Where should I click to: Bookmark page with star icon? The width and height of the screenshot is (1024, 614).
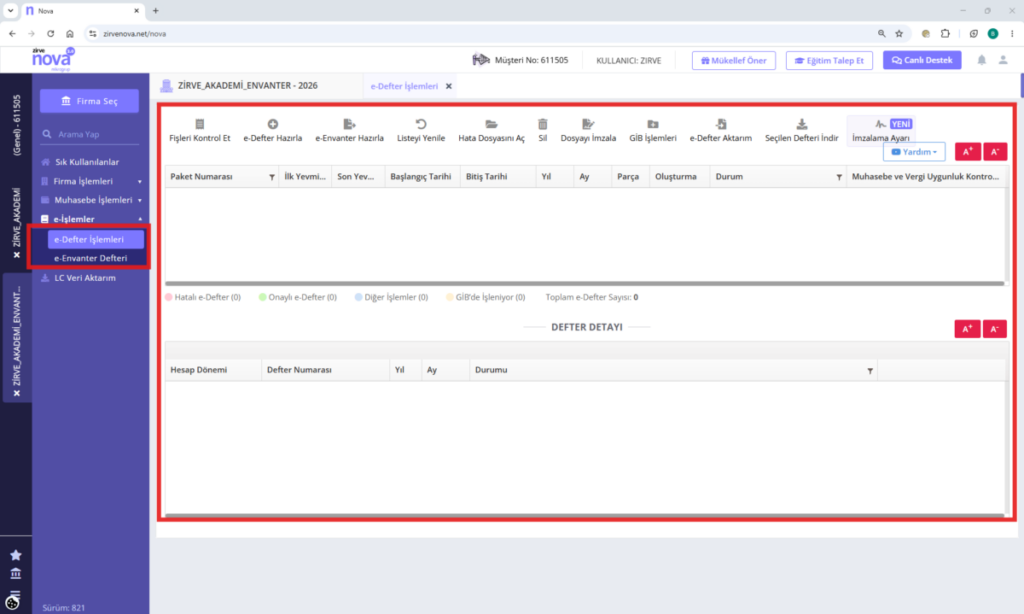click(899, 33)
